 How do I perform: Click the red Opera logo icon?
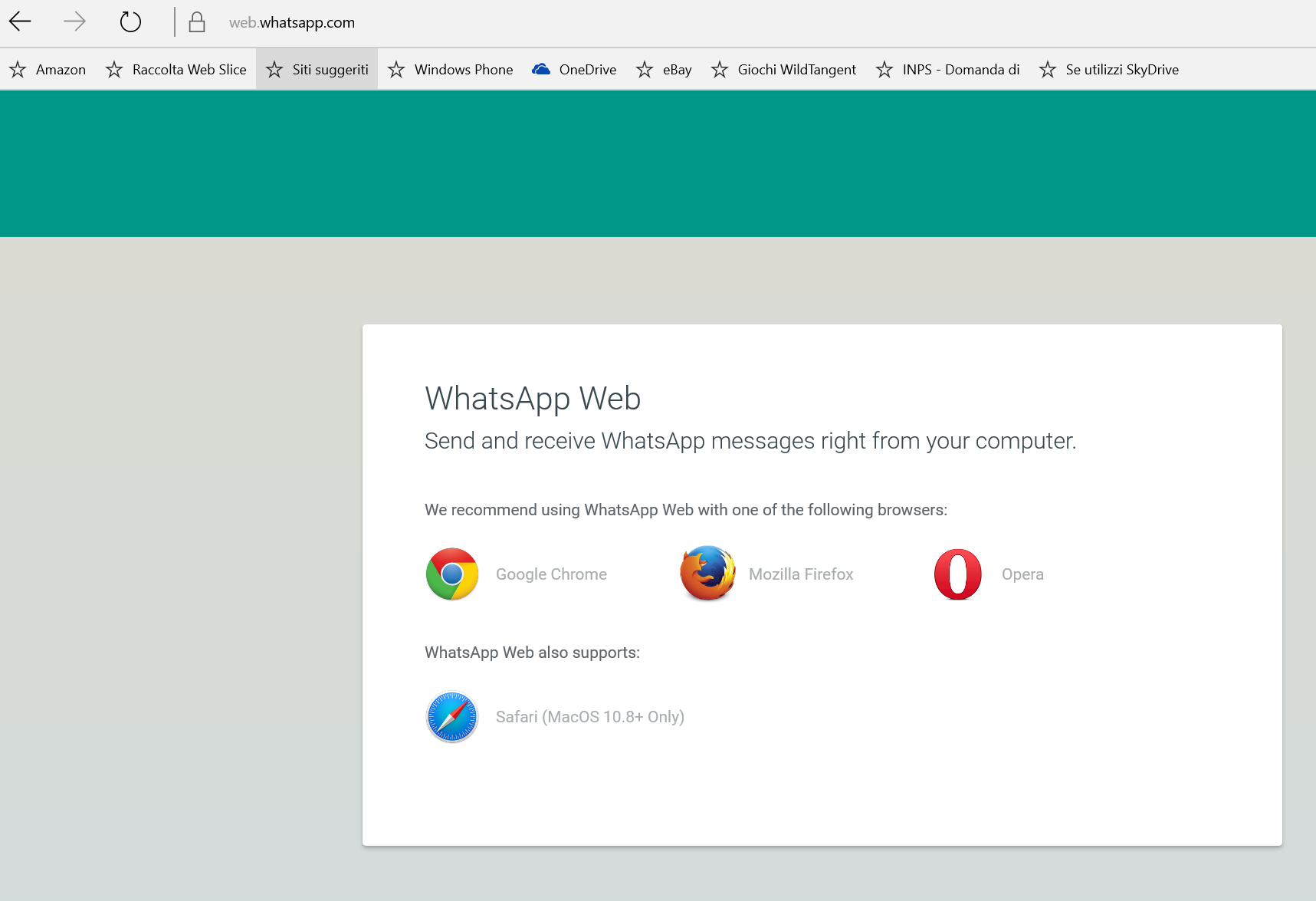tap(958, 574)
